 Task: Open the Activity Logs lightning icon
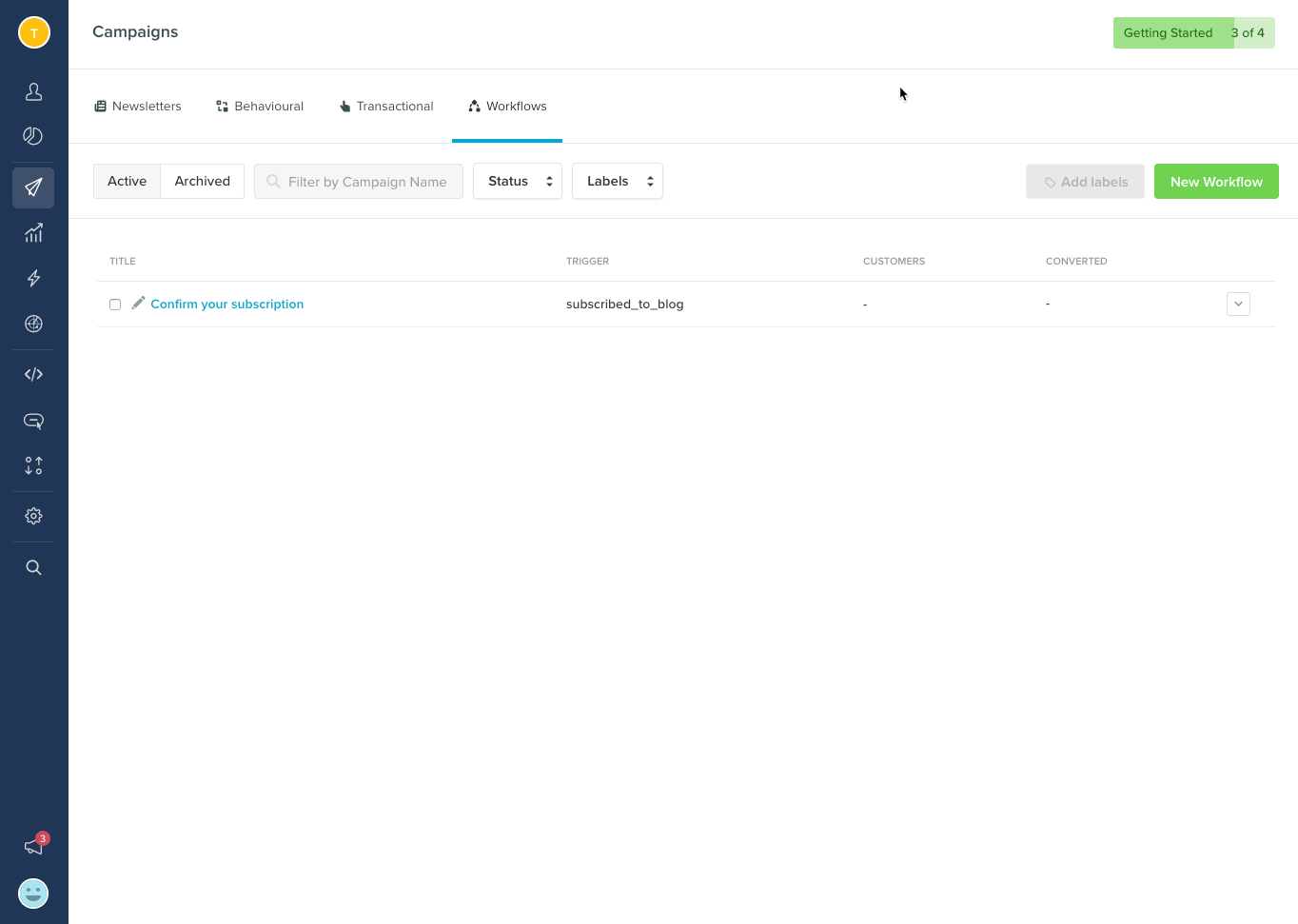coord(33,278)
